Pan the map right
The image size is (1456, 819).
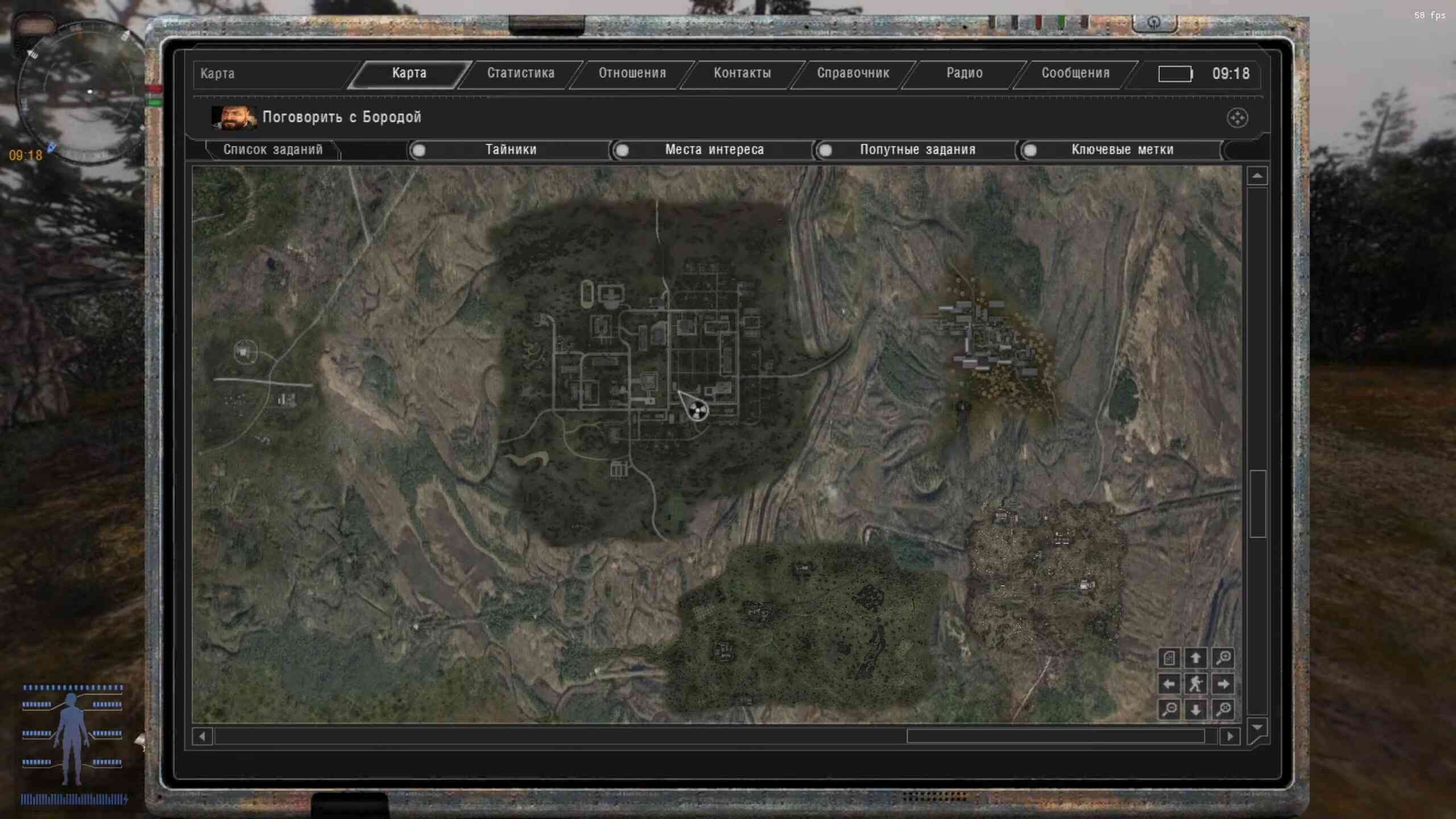(x=1223, y=684)
